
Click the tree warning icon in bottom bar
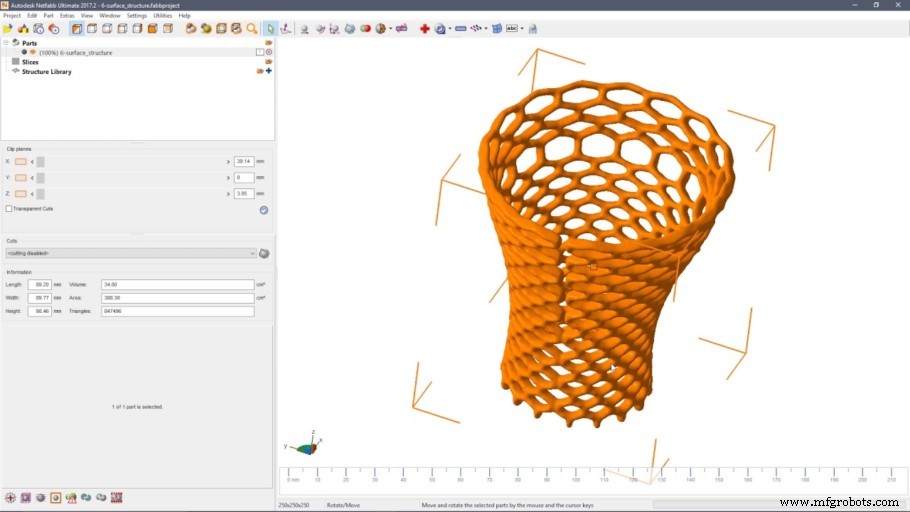(x=71, y=497)
